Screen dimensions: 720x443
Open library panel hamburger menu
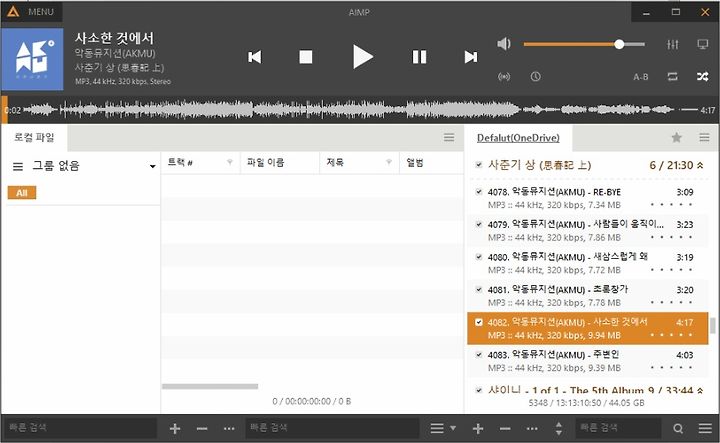pyautogui.click(x=449, y=137)
